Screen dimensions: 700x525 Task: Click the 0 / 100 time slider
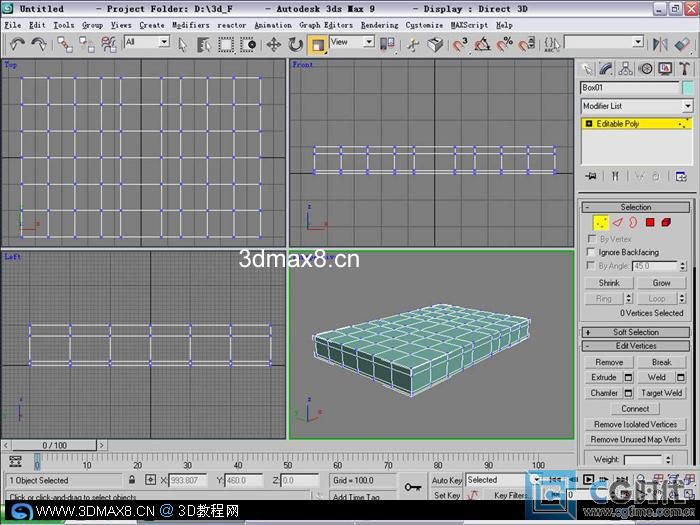coord(54,445)
